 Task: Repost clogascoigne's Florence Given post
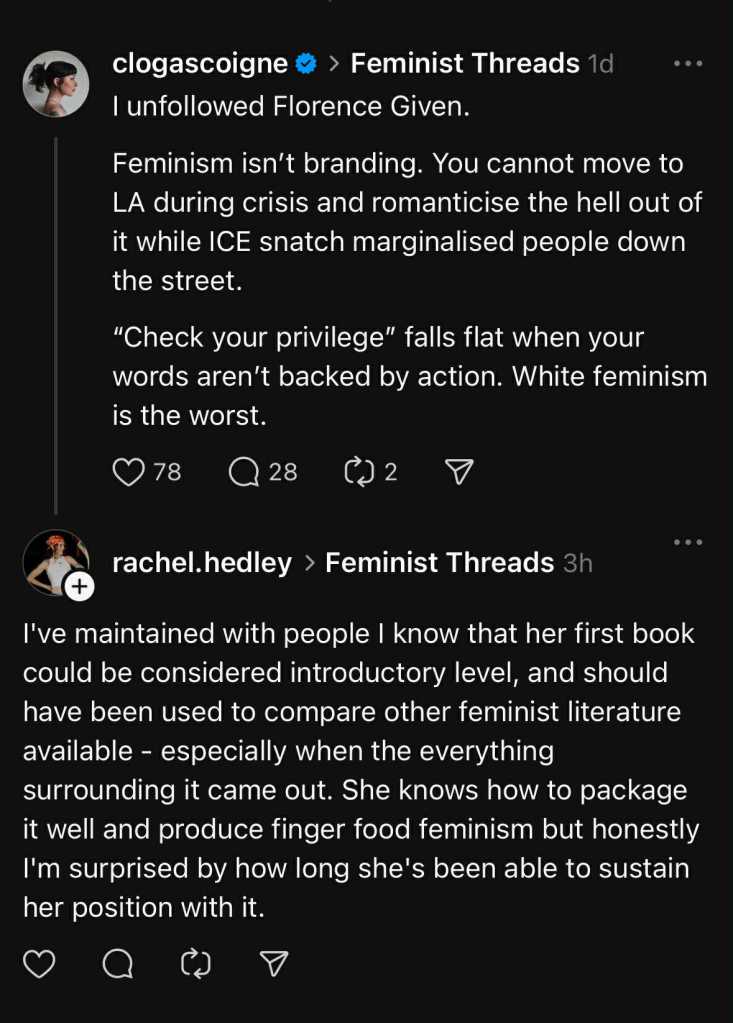point(358,472)
